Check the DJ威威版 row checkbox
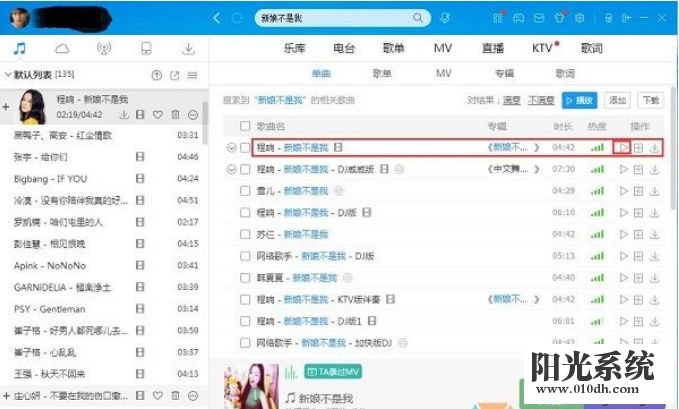The height and width of the screenshot is (409, 679). click(x=245, y=169)
